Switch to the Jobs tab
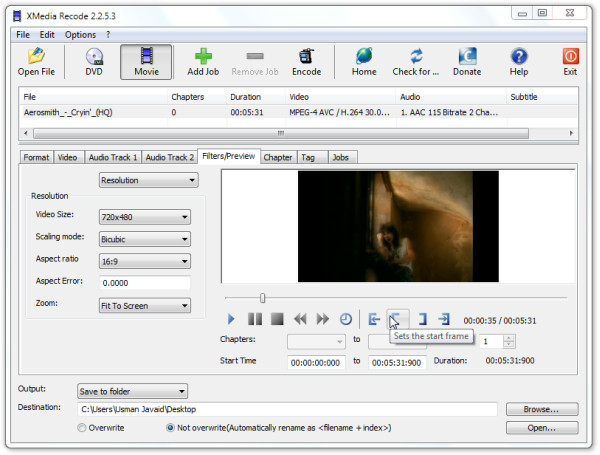Screen dimensions: 600x455 [x=341, y=157]
